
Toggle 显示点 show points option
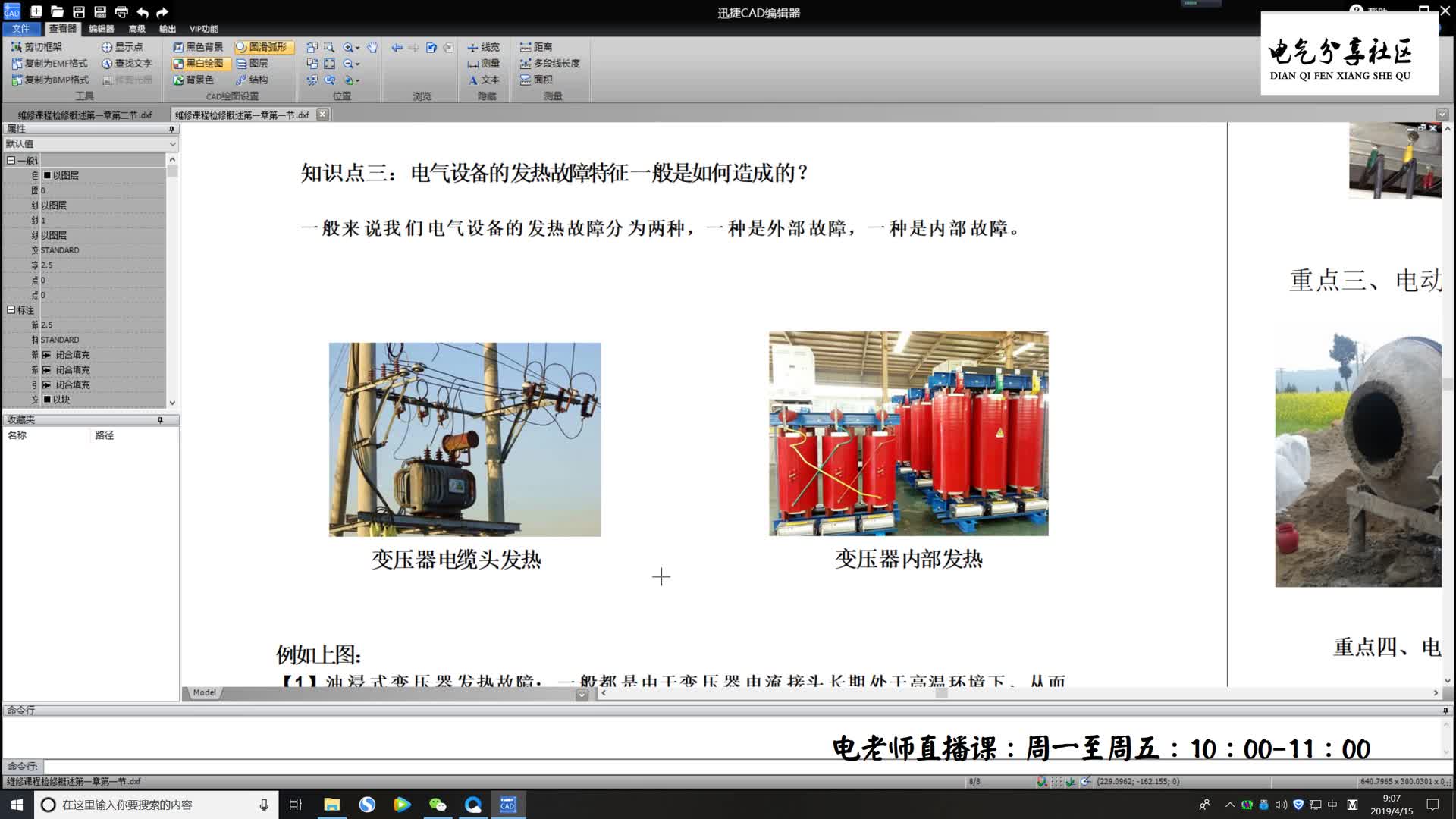coord(122,47)
